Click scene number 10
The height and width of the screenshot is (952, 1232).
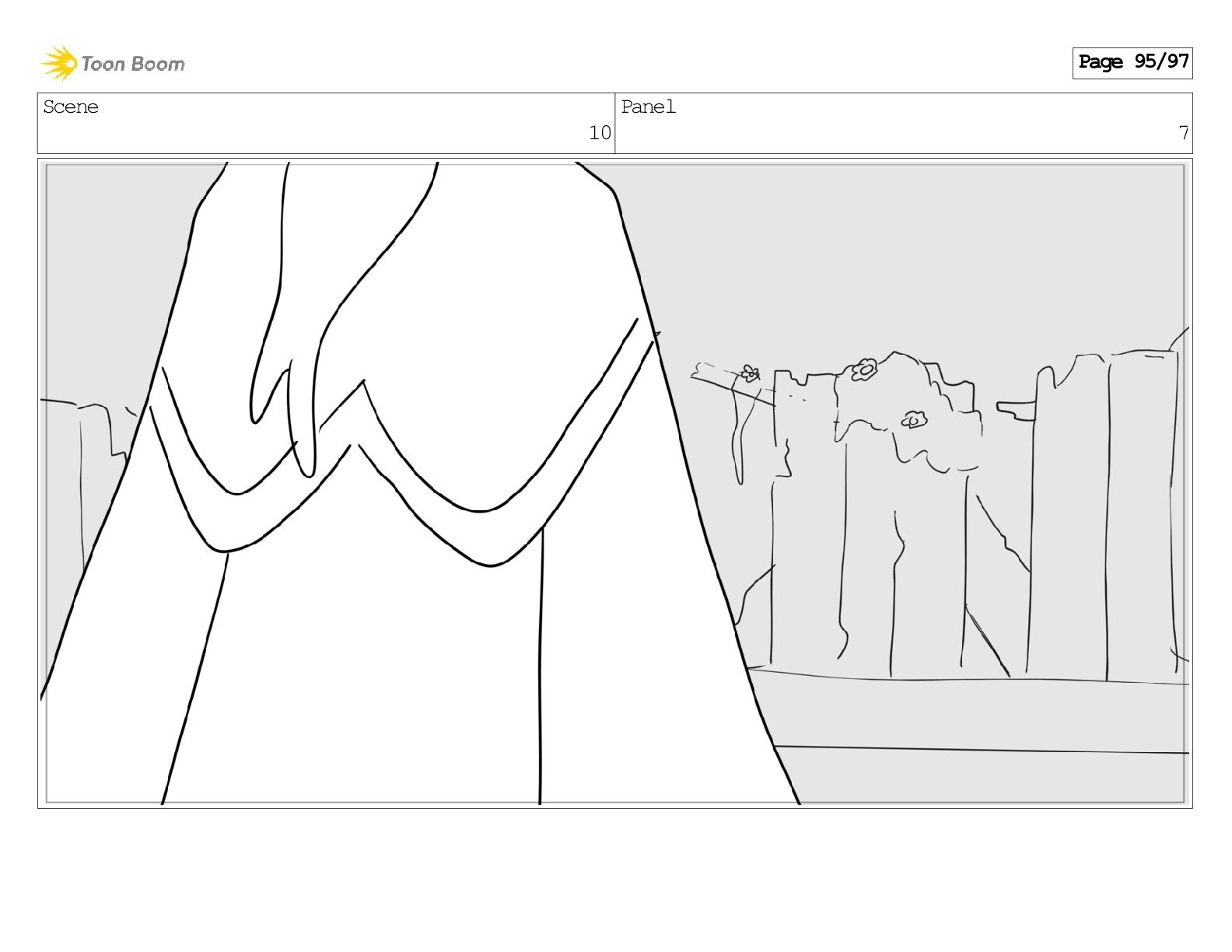tap(600, 133)
